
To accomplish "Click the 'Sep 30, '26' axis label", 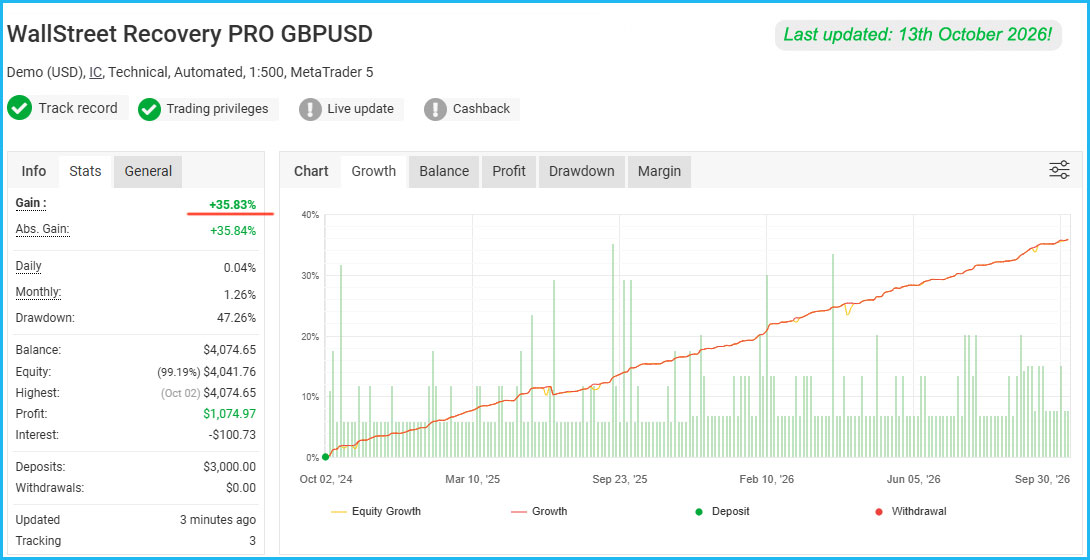I will click(x=1042, y=479).
